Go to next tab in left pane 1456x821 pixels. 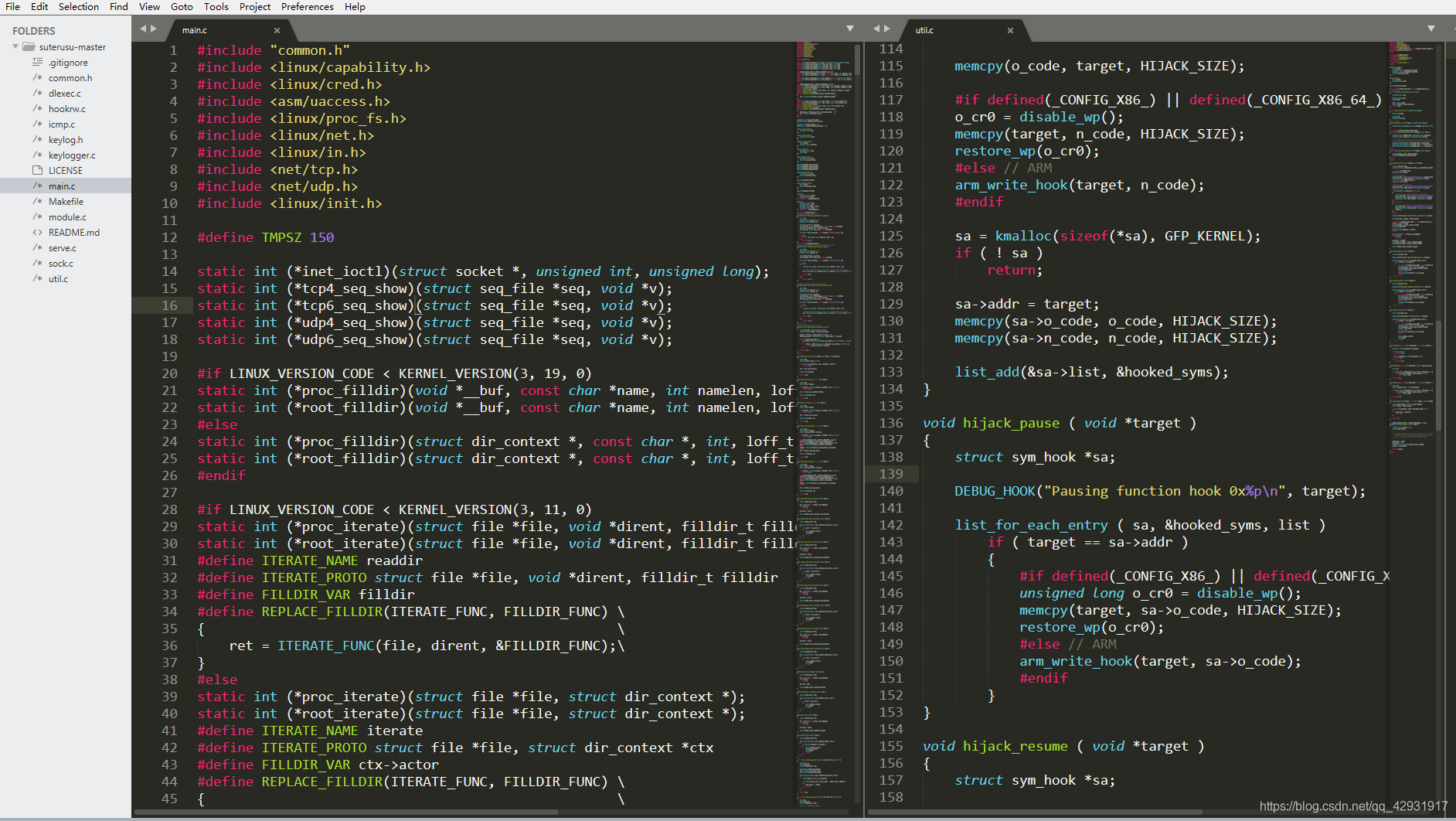(x=154, y=29)
